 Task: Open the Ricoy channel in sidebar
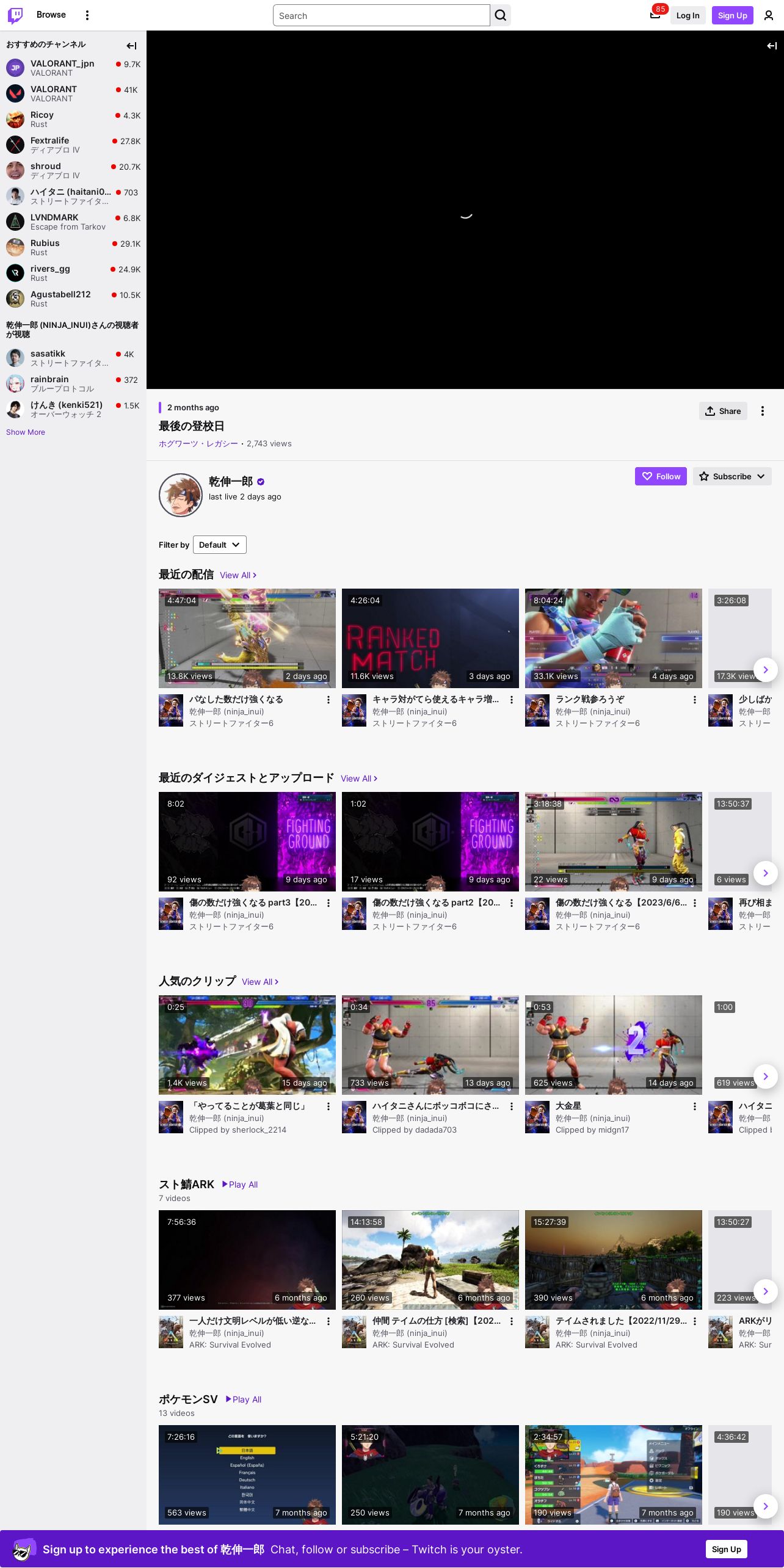(x=73, y=119)
